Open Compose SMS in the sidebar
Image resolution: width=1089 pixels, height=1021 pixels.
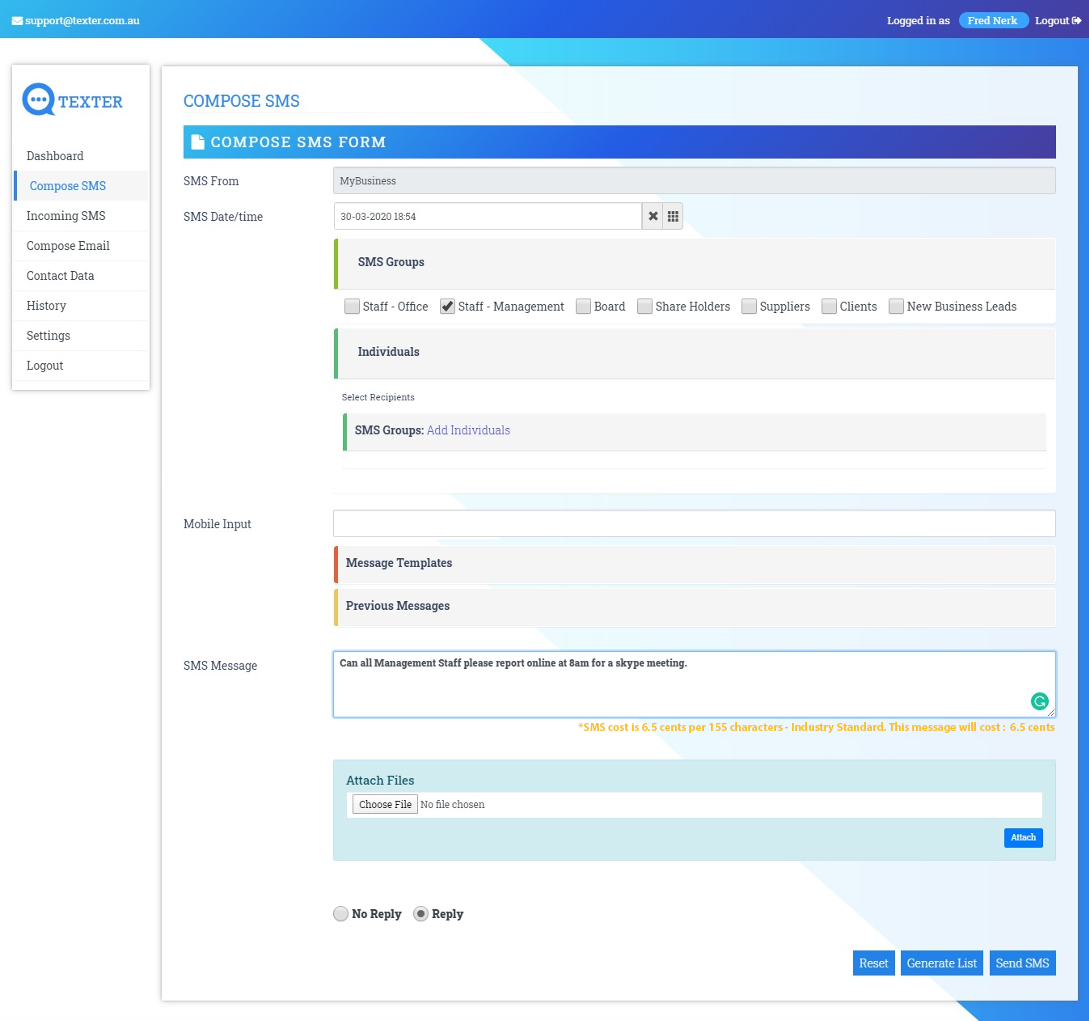pos(81,185)
